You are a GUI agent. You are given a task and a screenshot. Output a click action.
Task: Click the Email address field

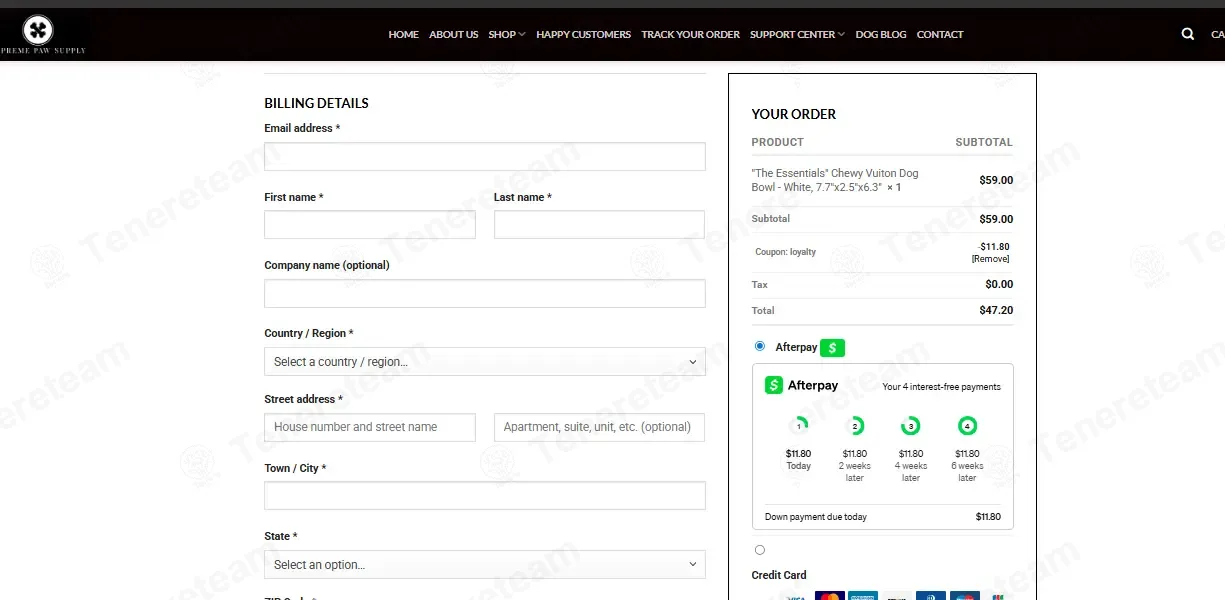coord(485,157)
